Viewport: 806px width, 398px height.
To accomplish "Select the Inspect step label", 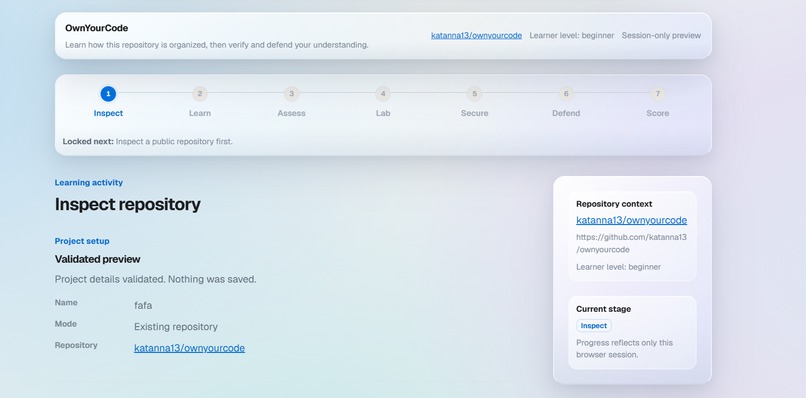I will click(108, 113).
